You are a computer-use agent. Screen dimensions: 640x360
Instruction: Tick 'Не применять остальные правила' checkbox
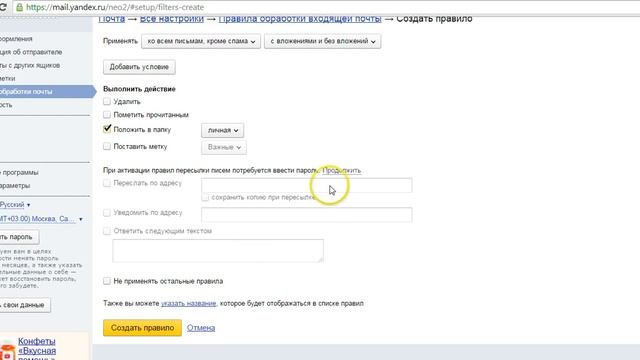click(107, 281)
